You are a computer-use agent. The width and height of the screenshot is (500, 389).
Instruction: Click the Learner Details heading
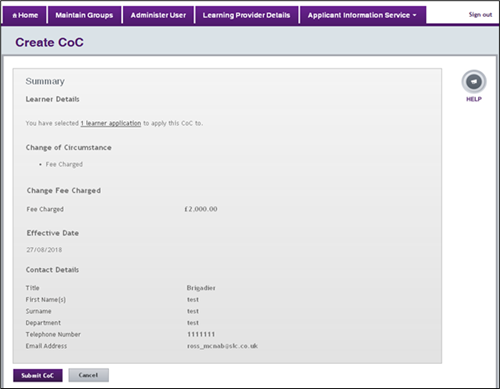(52, 99)
